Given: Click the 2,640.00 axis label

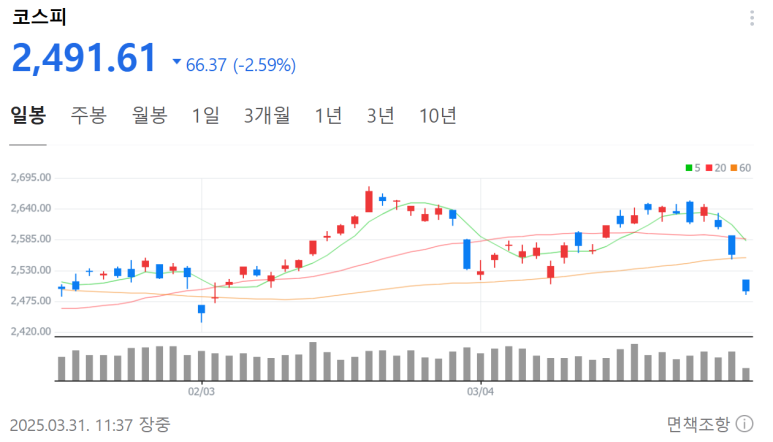Looking at the screenshot, I should click(31, 208).
